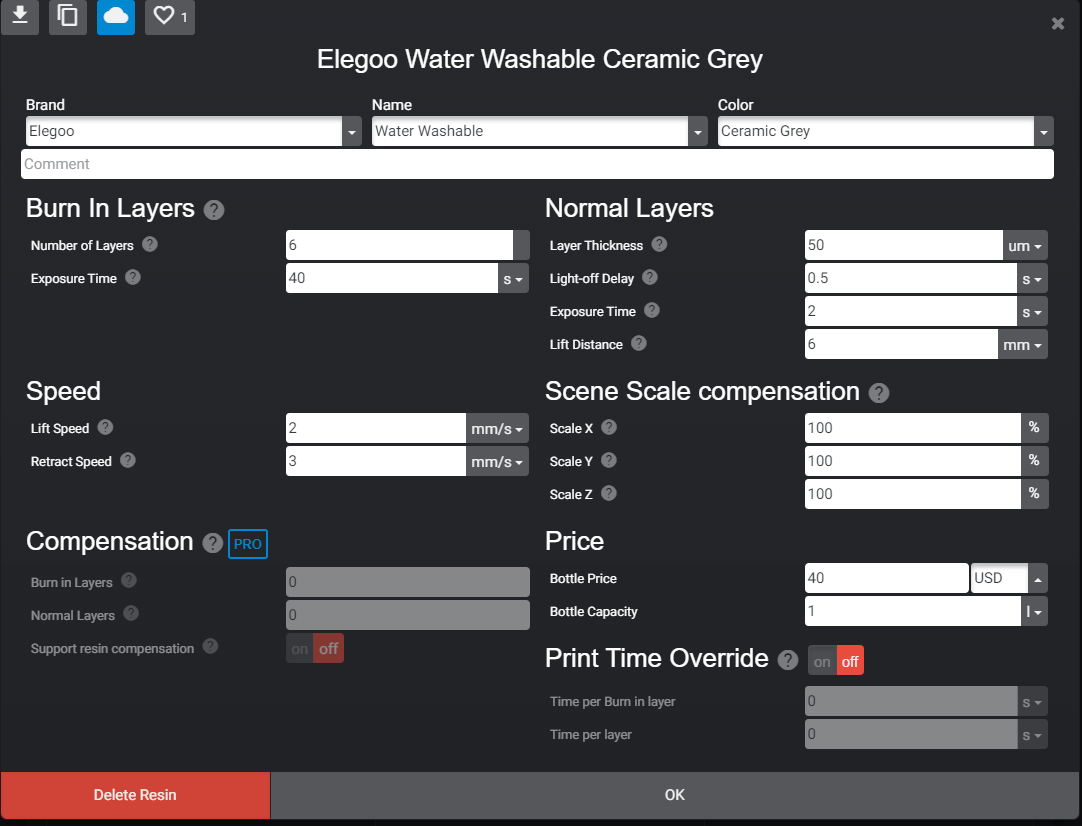Click the heart favorite icon
1082x826 pixels.
163,17
